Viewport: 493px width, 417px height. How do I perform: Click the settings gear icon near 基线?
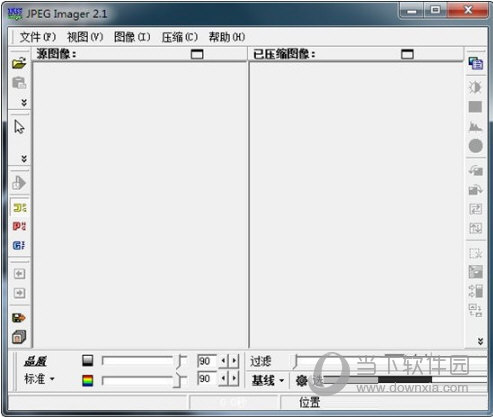(x=302, y=380)
